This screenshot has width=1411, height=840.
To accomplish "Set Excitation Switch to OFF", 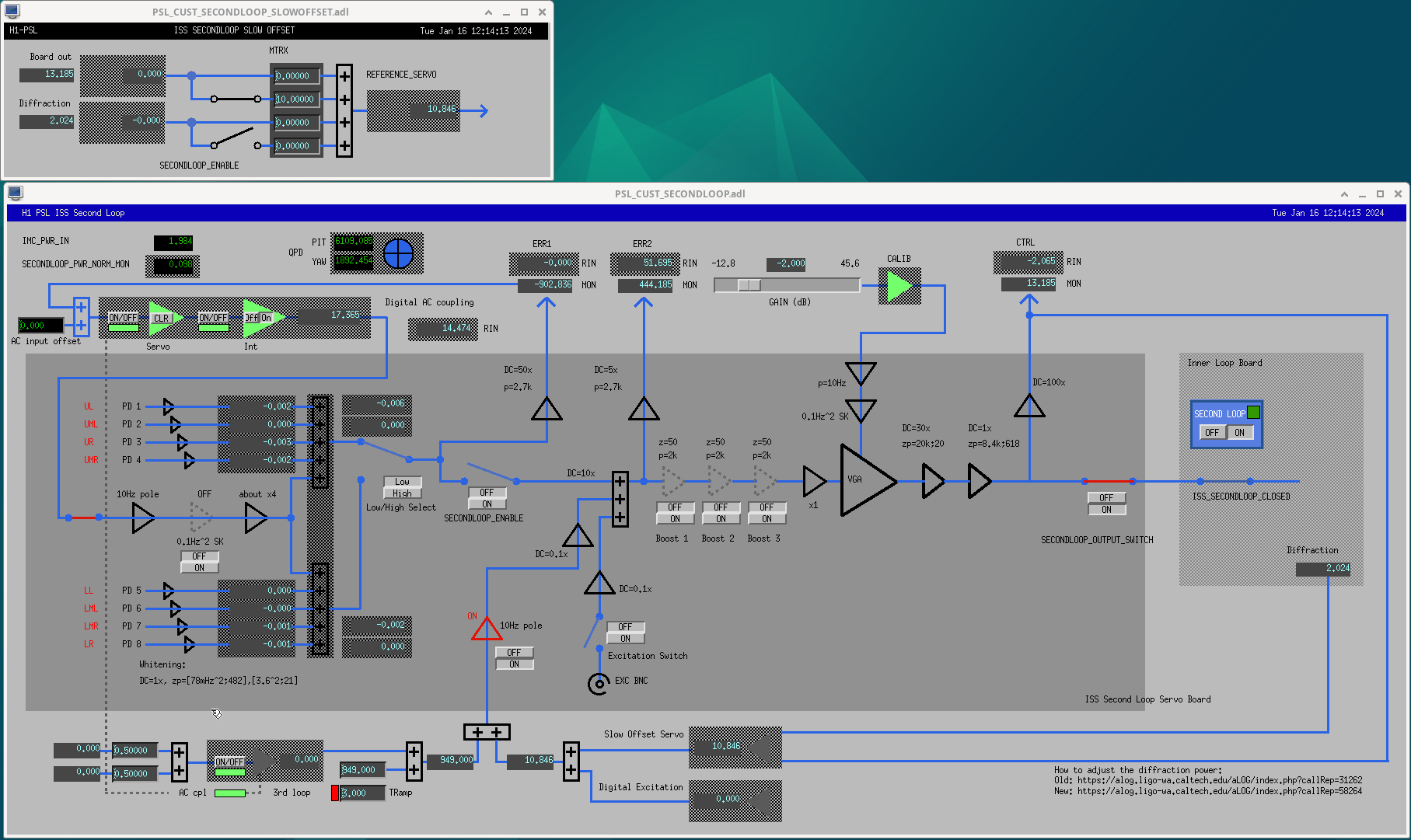I will [625, 627].
